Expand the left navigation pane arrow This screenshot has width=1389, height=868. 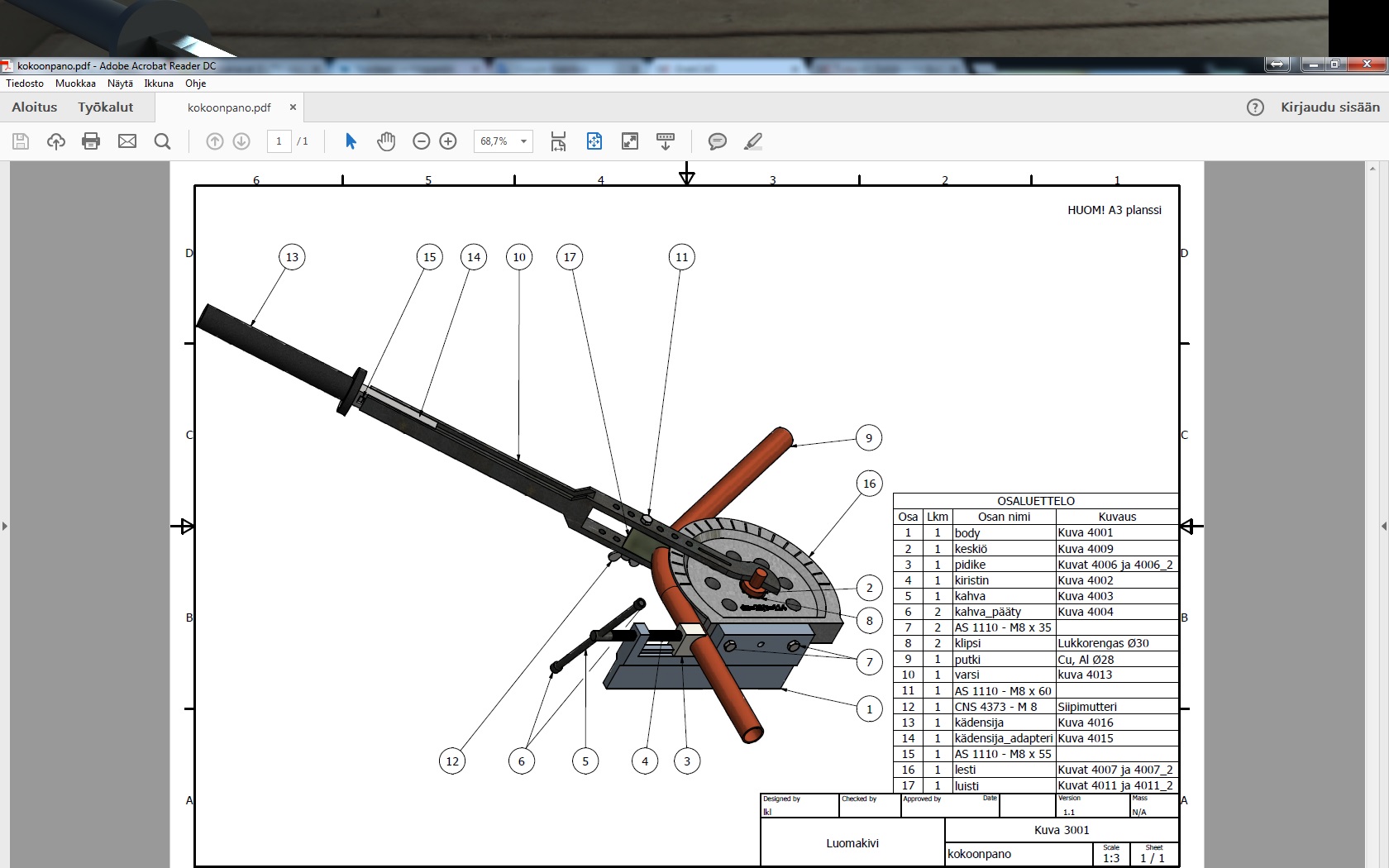click(x=5, y=526)
